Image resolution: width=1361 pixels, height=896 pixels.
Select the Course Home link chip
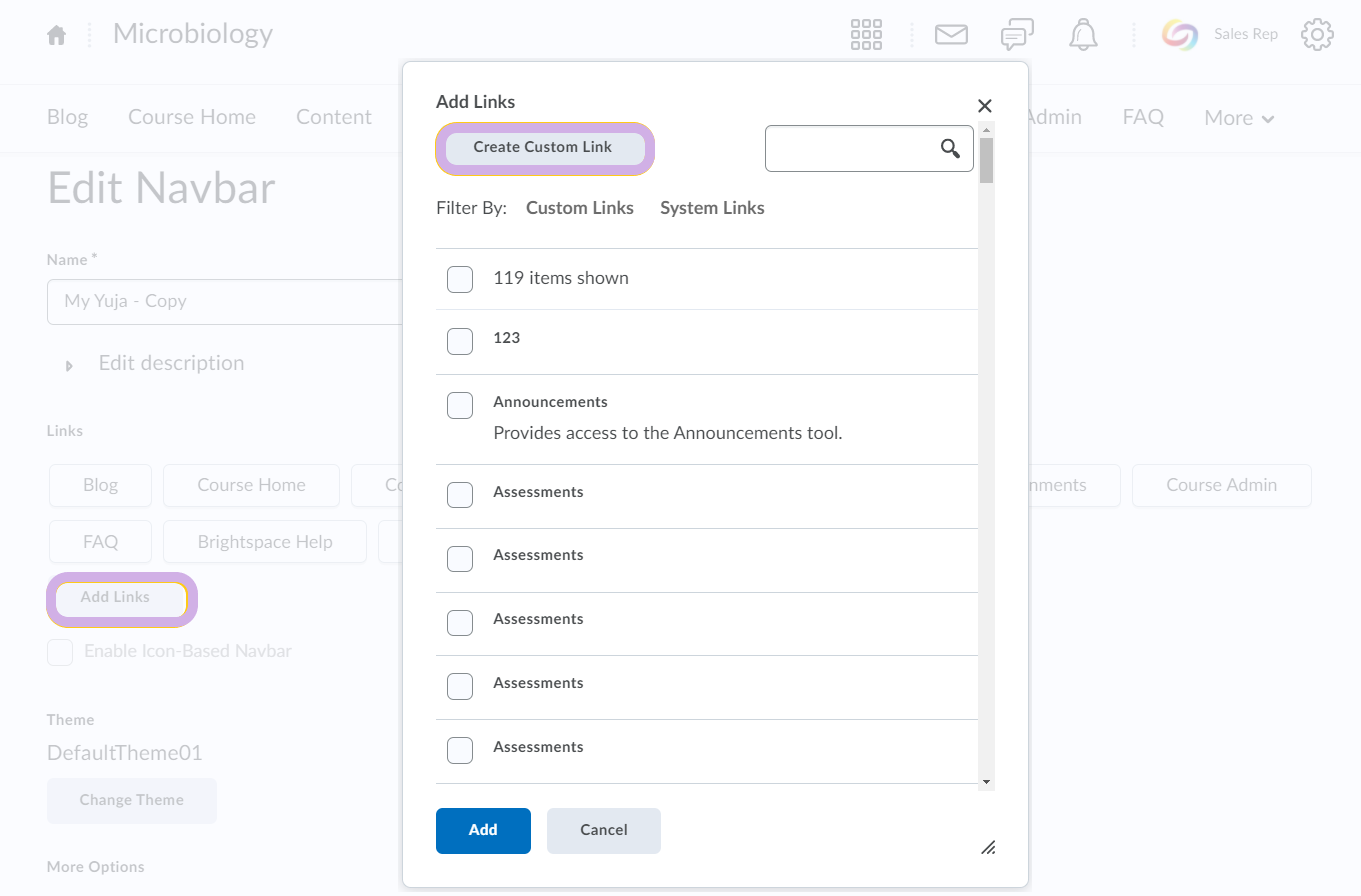pyautogui.click(x=251, y=486)
